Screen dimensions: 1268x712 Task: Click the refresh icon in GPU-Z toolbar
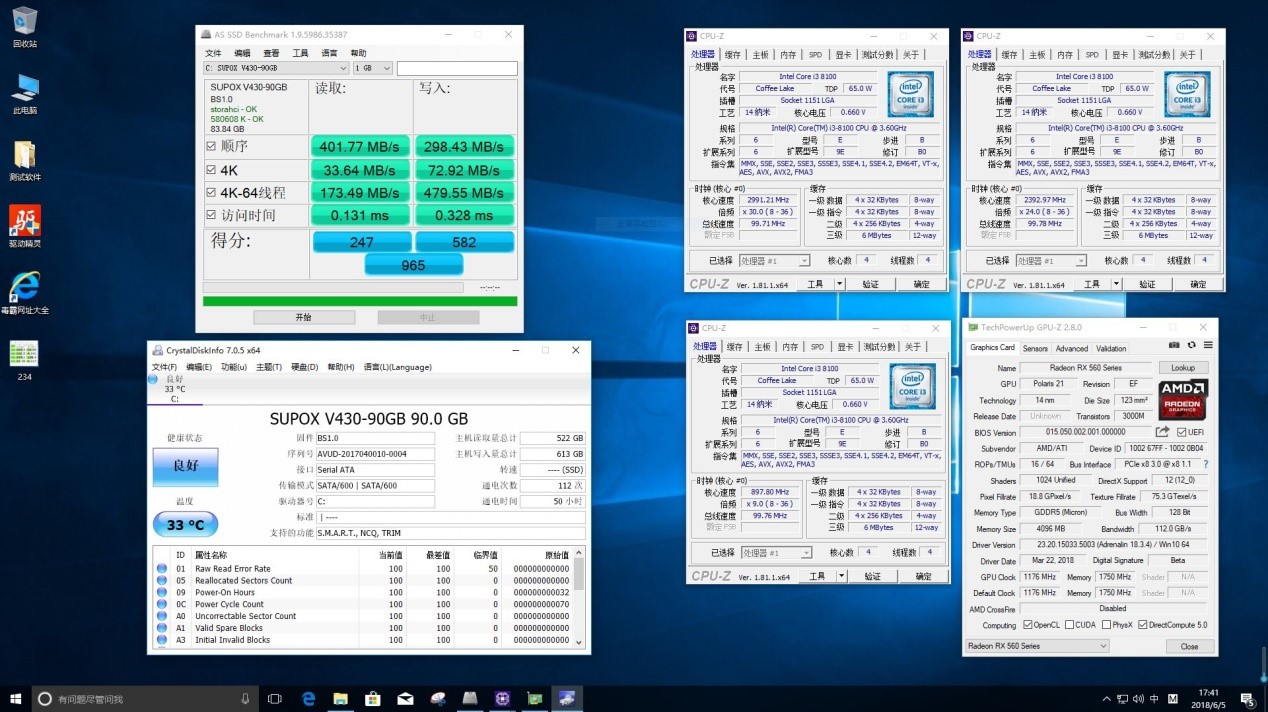[x=1192, y=344]
